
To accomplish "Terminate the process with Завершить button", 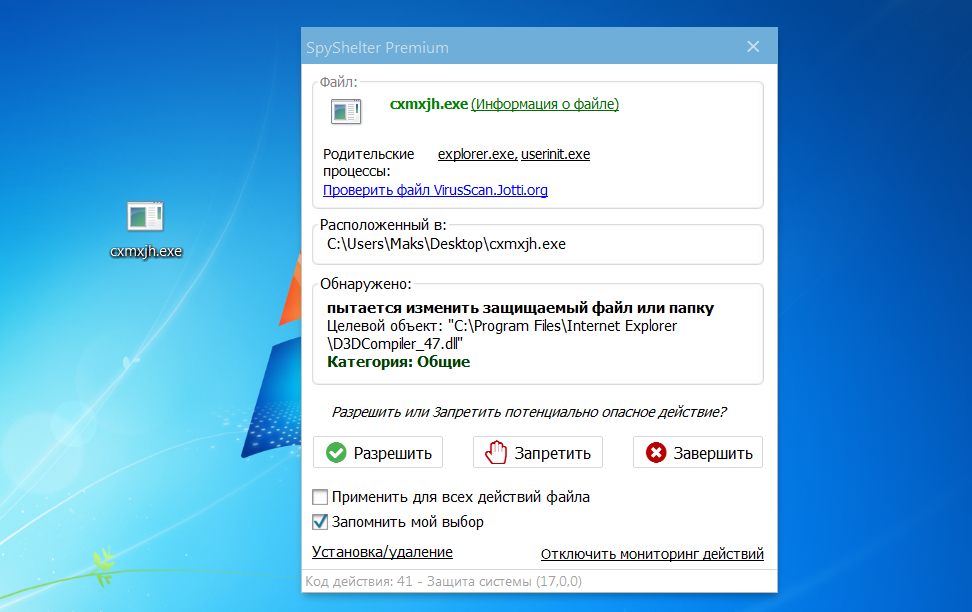I will coord(698,453).
